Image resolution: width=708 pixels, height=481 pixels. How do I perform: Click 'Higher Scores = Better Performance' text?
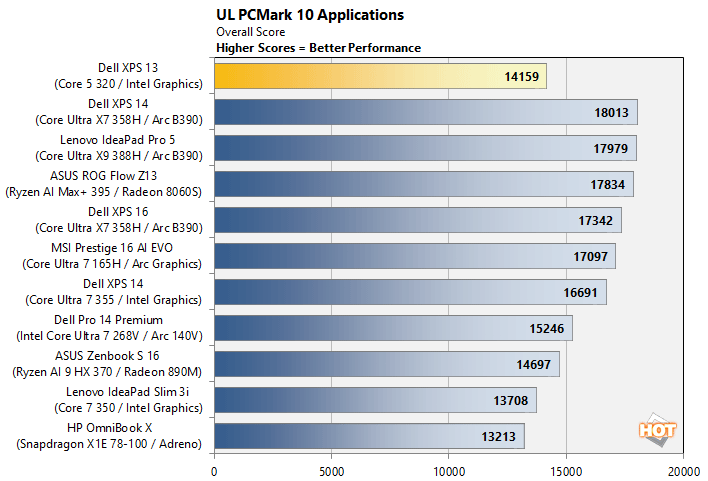click(x=318, y=48)
